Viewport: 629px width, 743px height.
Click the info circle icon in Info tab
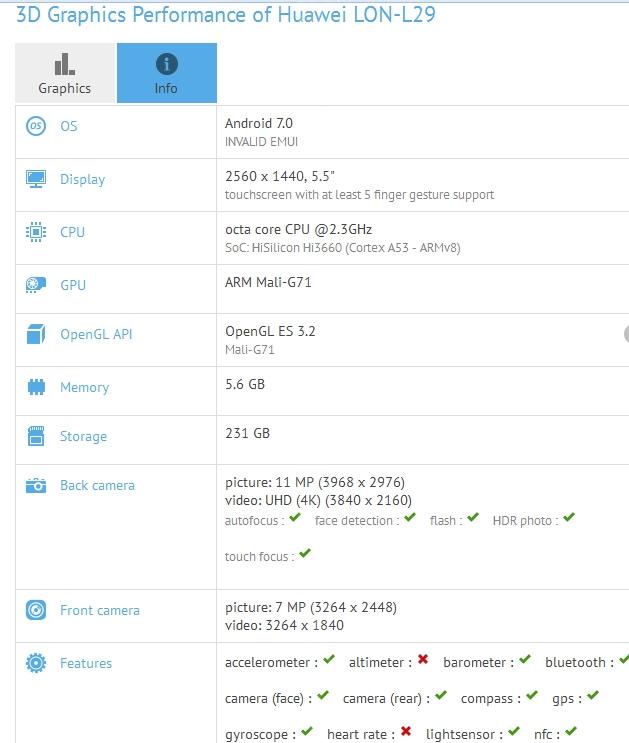click(x=167, y=64)
